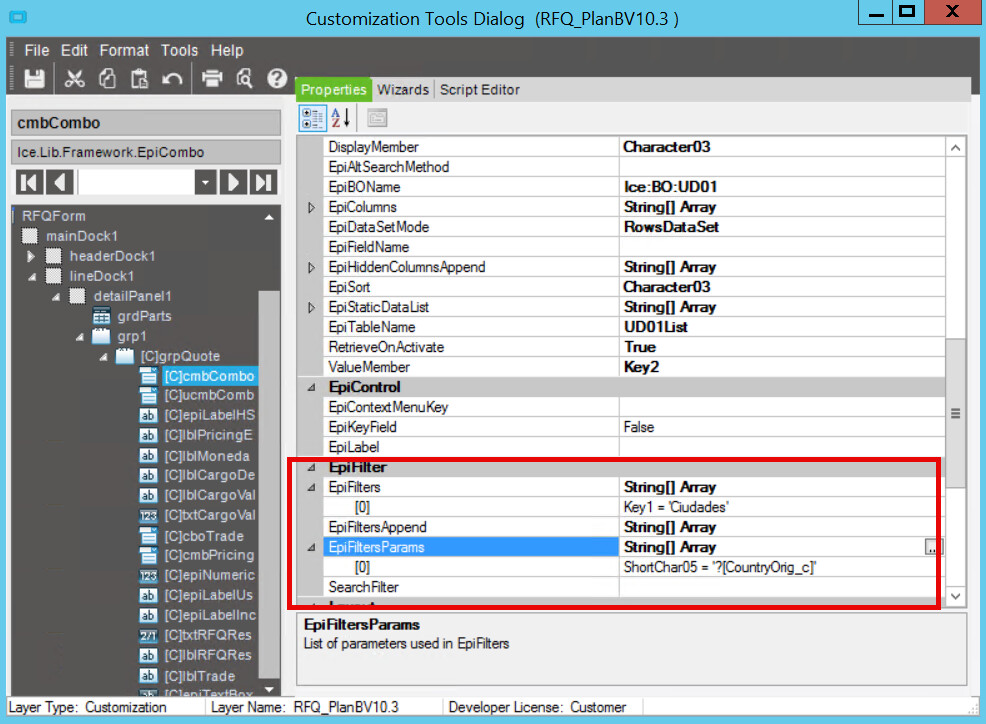Jump to the first control record

click(x=29, y=182)
